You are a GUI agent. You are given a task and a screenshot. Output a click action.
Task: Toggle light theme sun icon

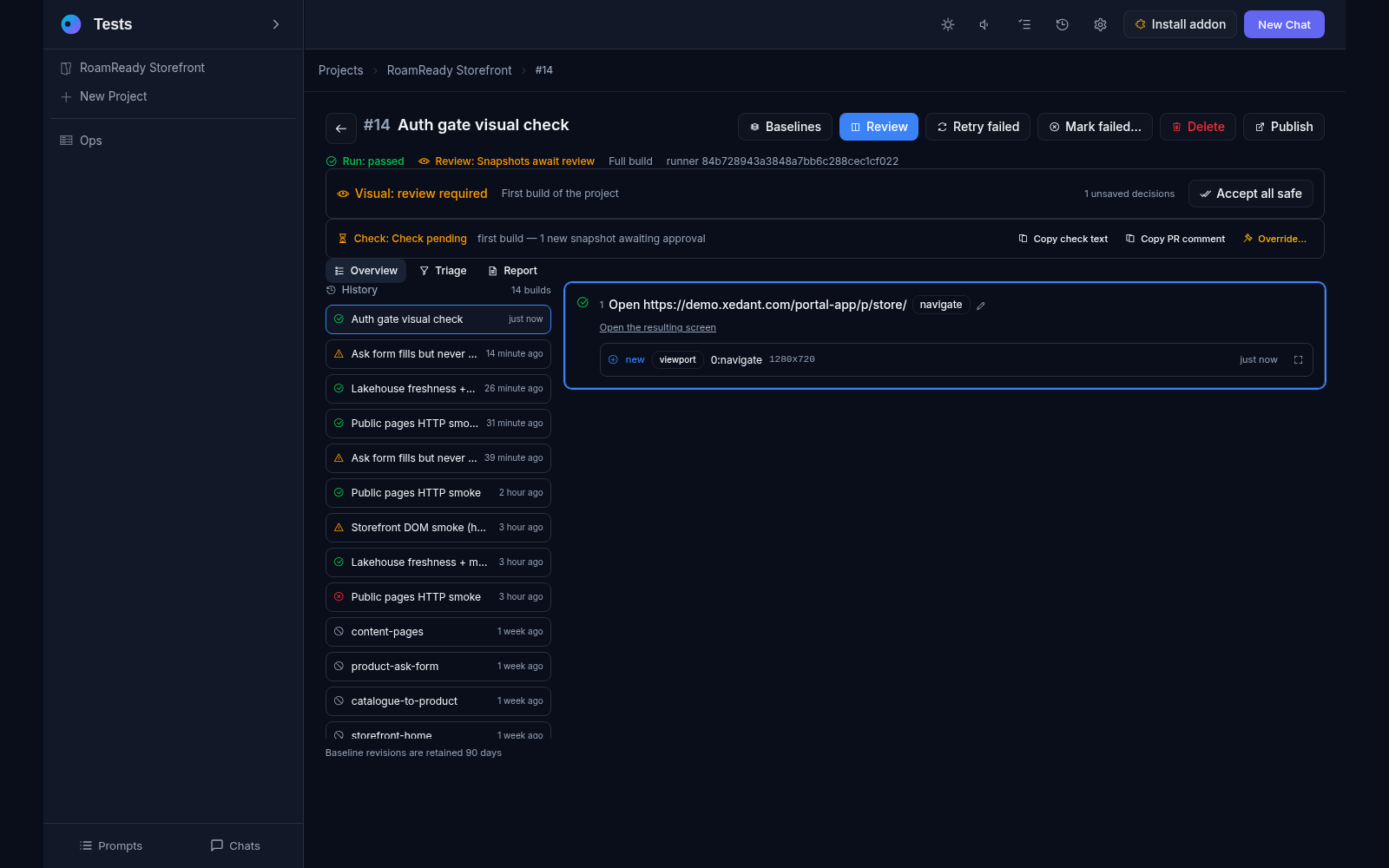coord(948,24)
